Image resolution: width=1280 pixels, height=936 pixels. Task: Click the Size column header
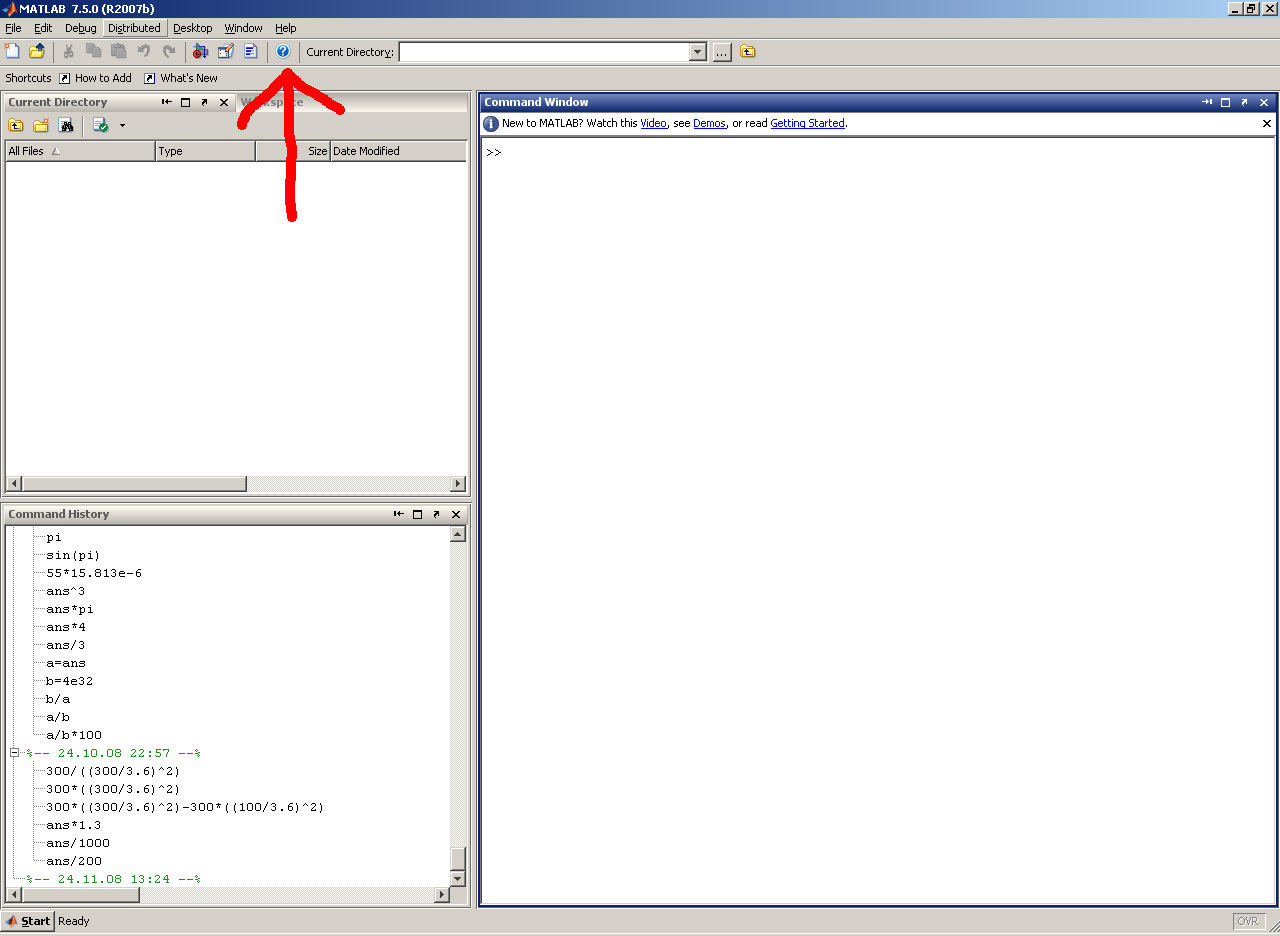coord(293,151)
